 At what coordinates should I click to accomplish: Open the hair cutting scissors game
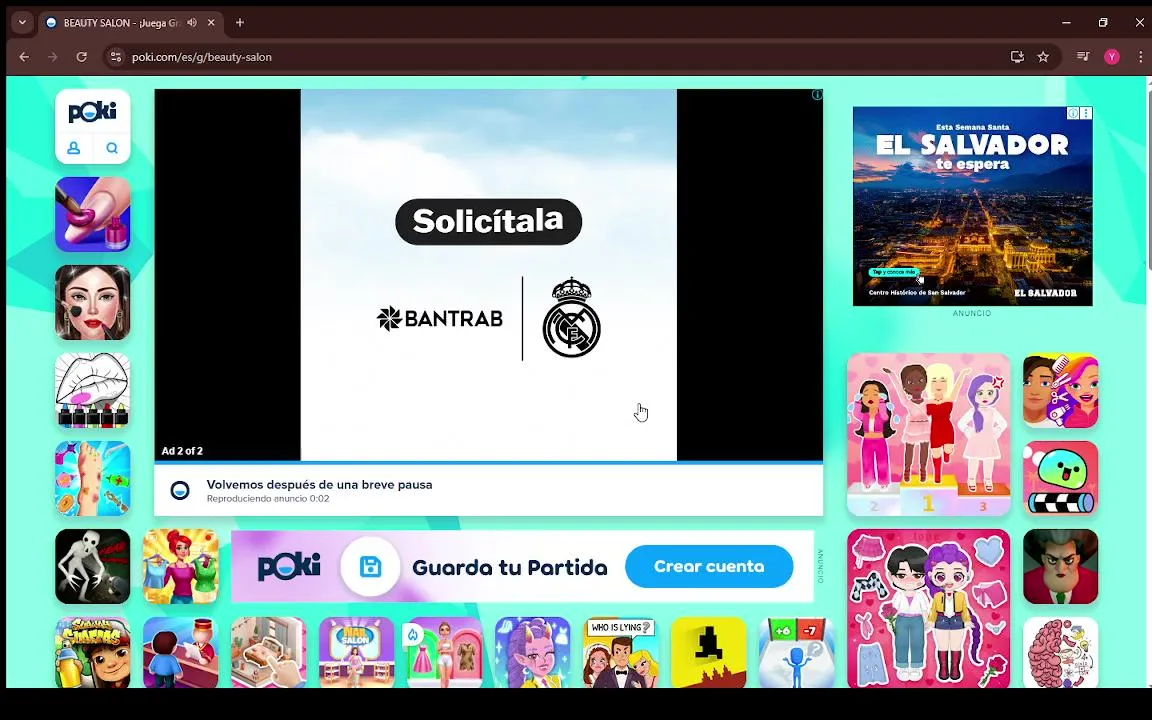pyautogui.click(x=1061, y=390)
